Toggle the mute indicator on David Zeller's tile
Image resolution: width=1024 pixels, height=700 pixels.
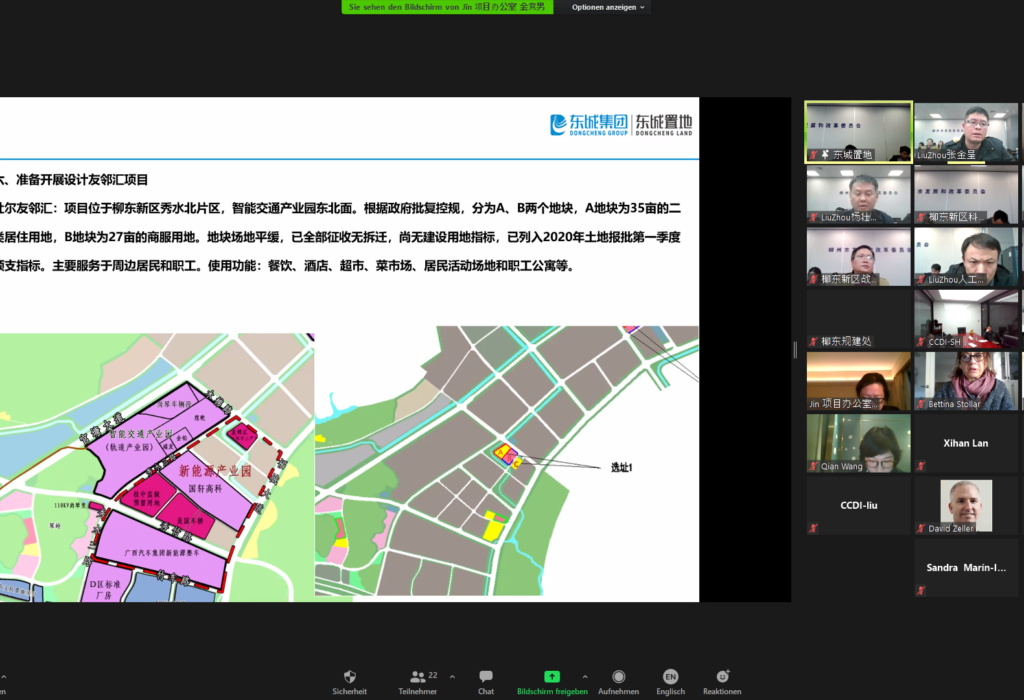click(922, 529)
